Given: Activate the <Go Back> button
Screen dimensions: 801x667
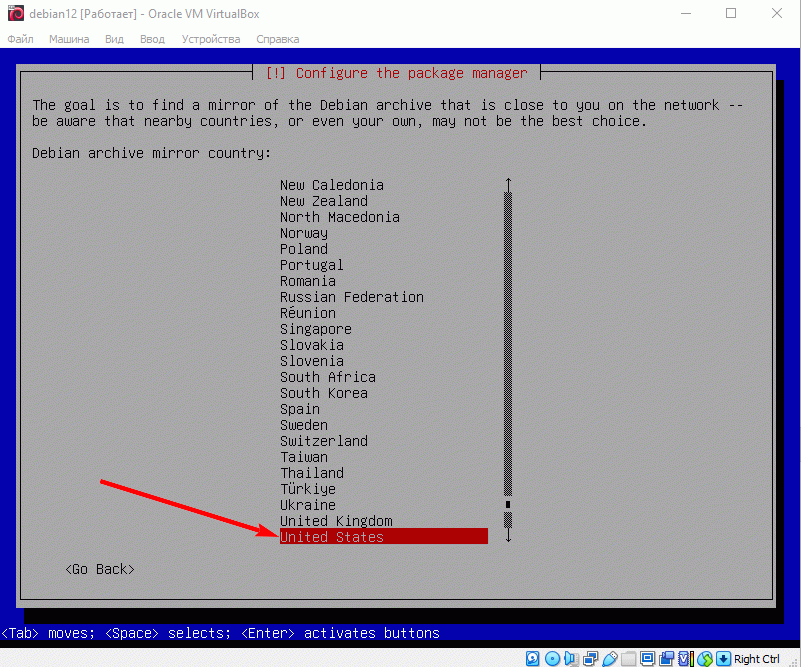Looking at the screenshot, I should 100,569.
